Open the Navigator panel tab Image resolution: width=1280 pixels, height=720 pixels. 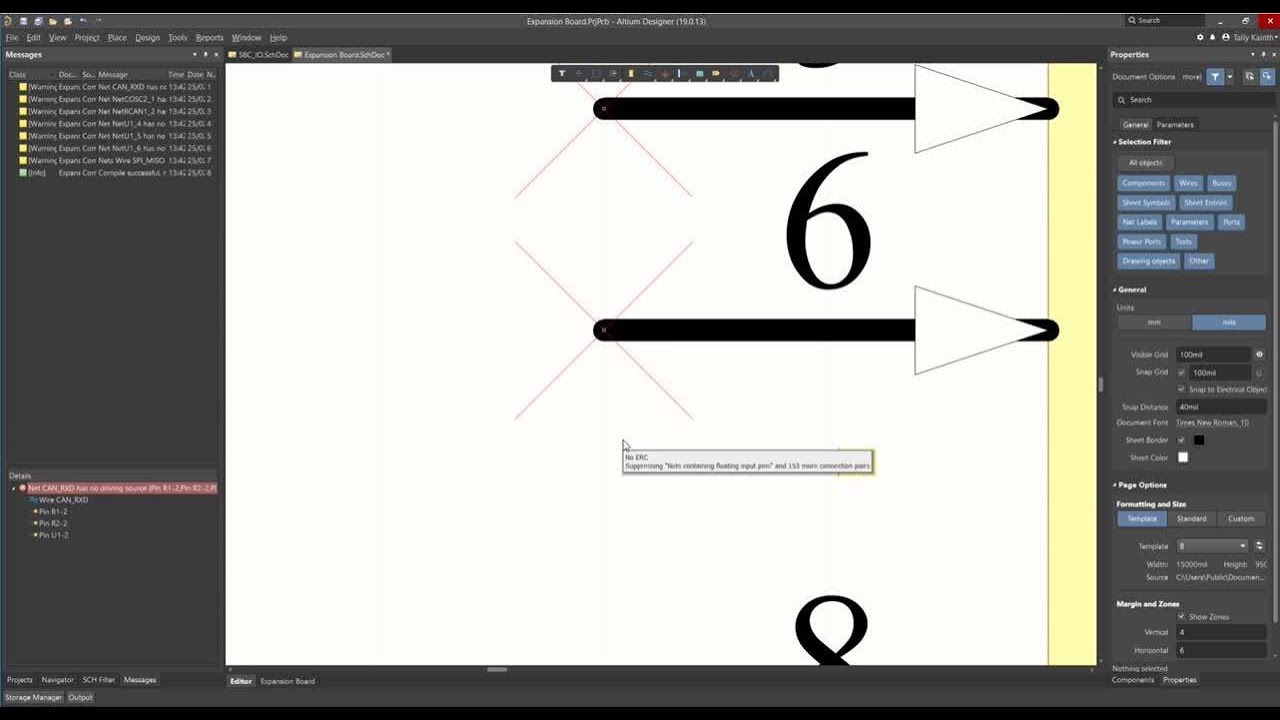[57, 680]
